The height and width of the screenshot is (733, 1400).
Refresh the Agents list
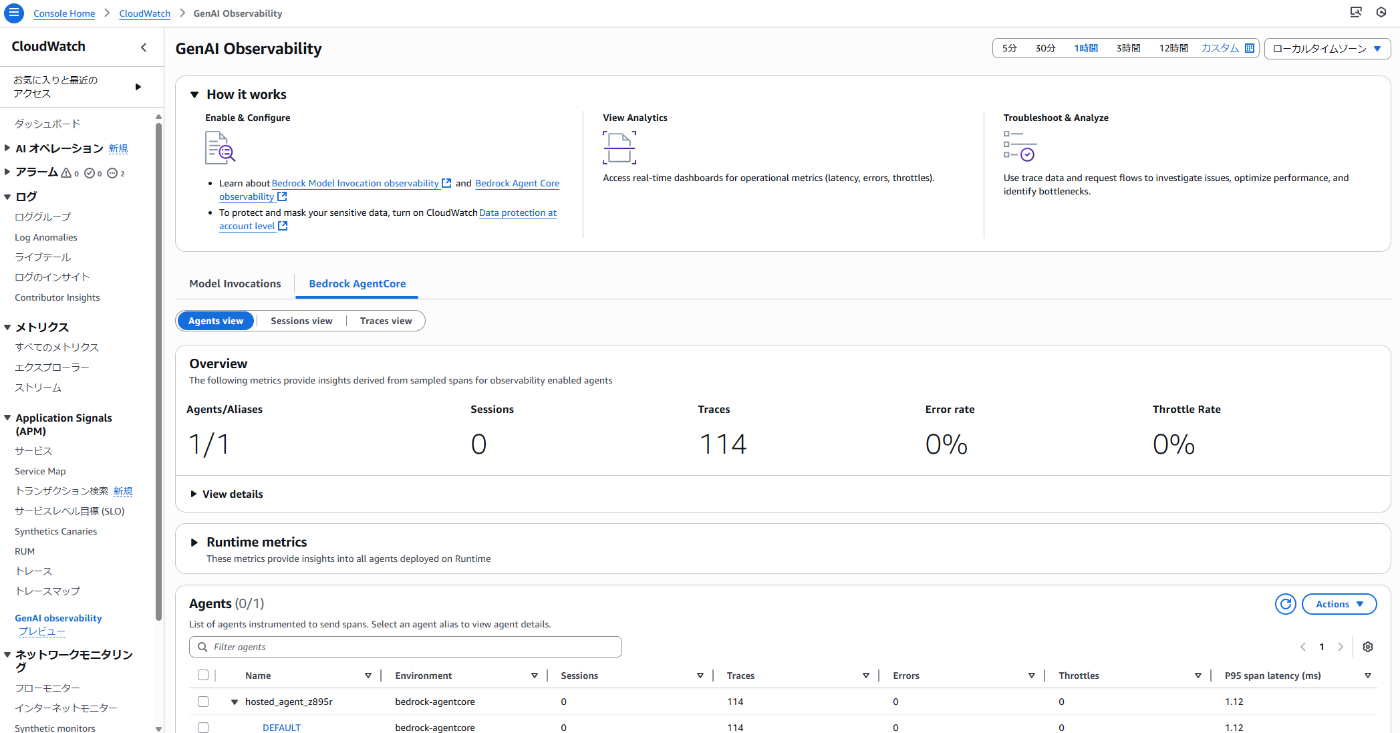coord(1286,604)
